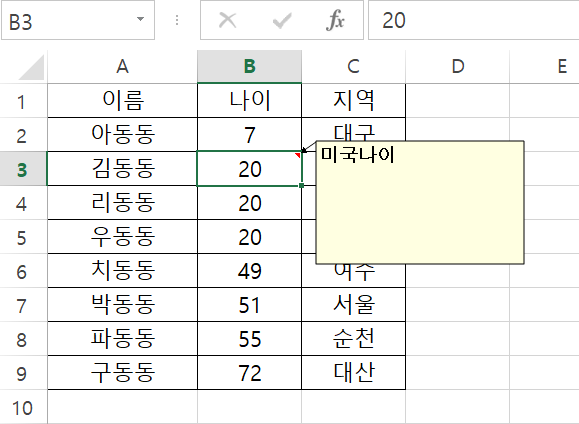The width and height of the screenshot is (579, 424).
Task: Select all cells with corner triangle
Action: (31, 67)
